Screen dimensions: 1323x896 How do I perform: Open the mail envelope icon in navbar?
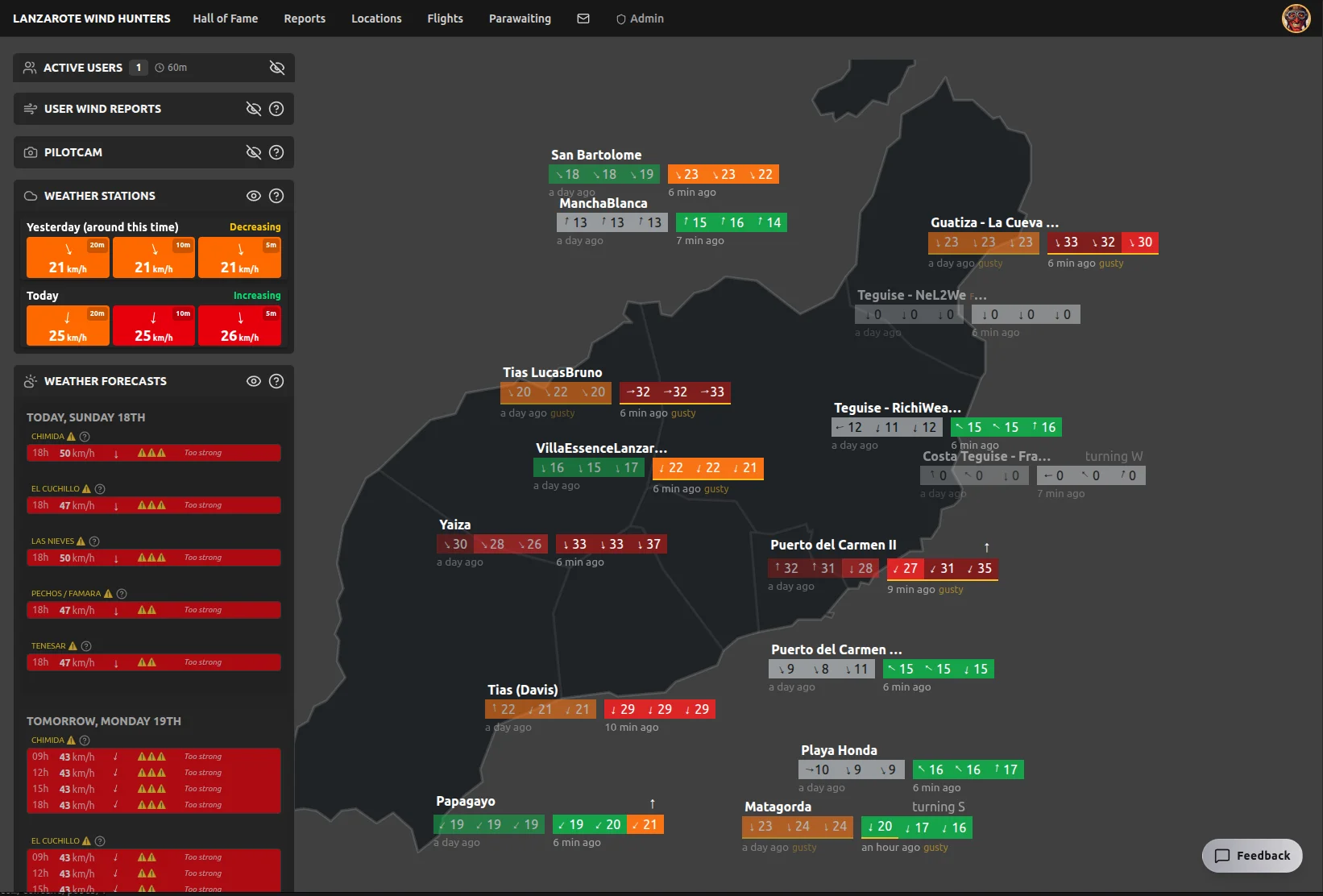[583, 19]
